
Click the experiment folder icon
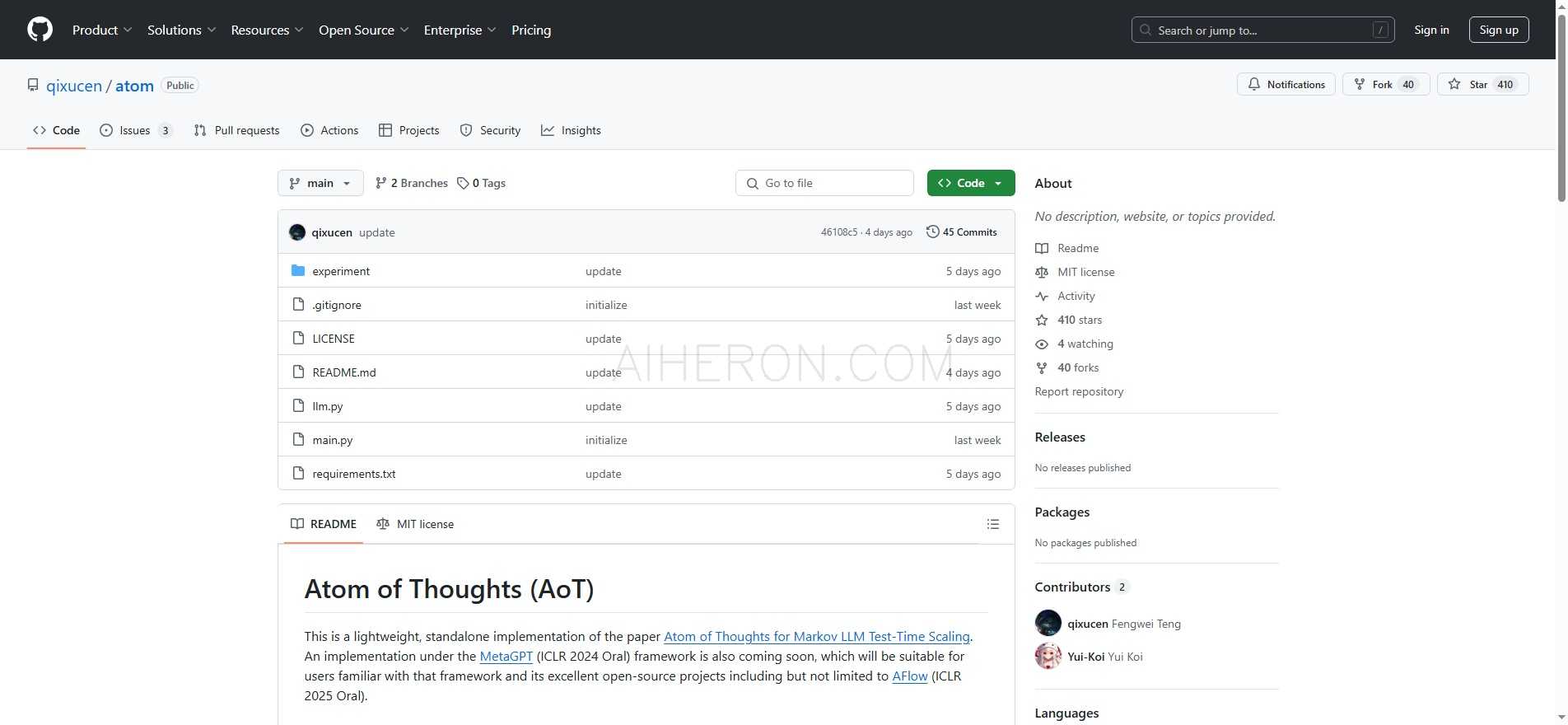click(298, 270)
